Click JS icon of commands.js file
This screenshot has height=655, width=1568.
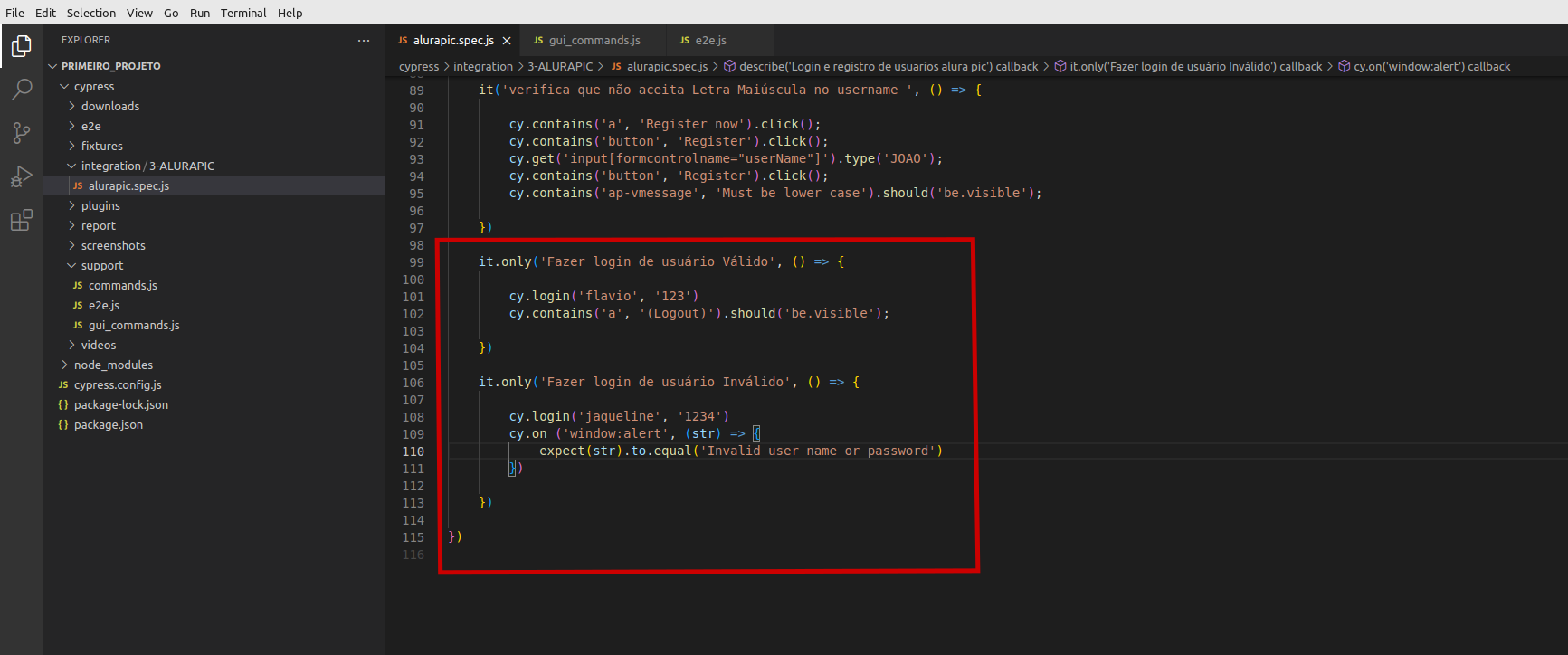point(78,286)
